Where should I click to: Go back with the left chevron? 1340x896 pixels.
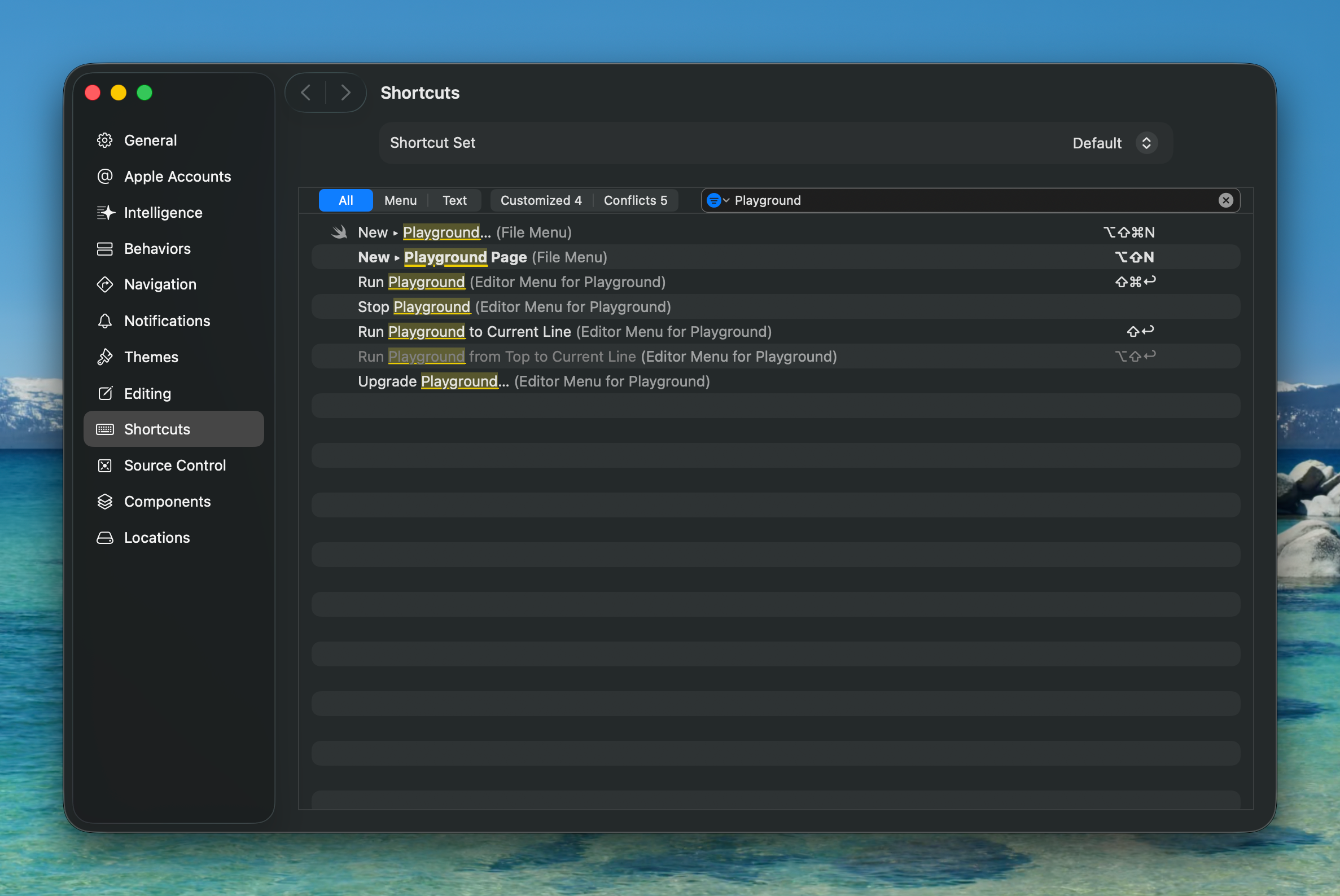click(x=306, y=93)
